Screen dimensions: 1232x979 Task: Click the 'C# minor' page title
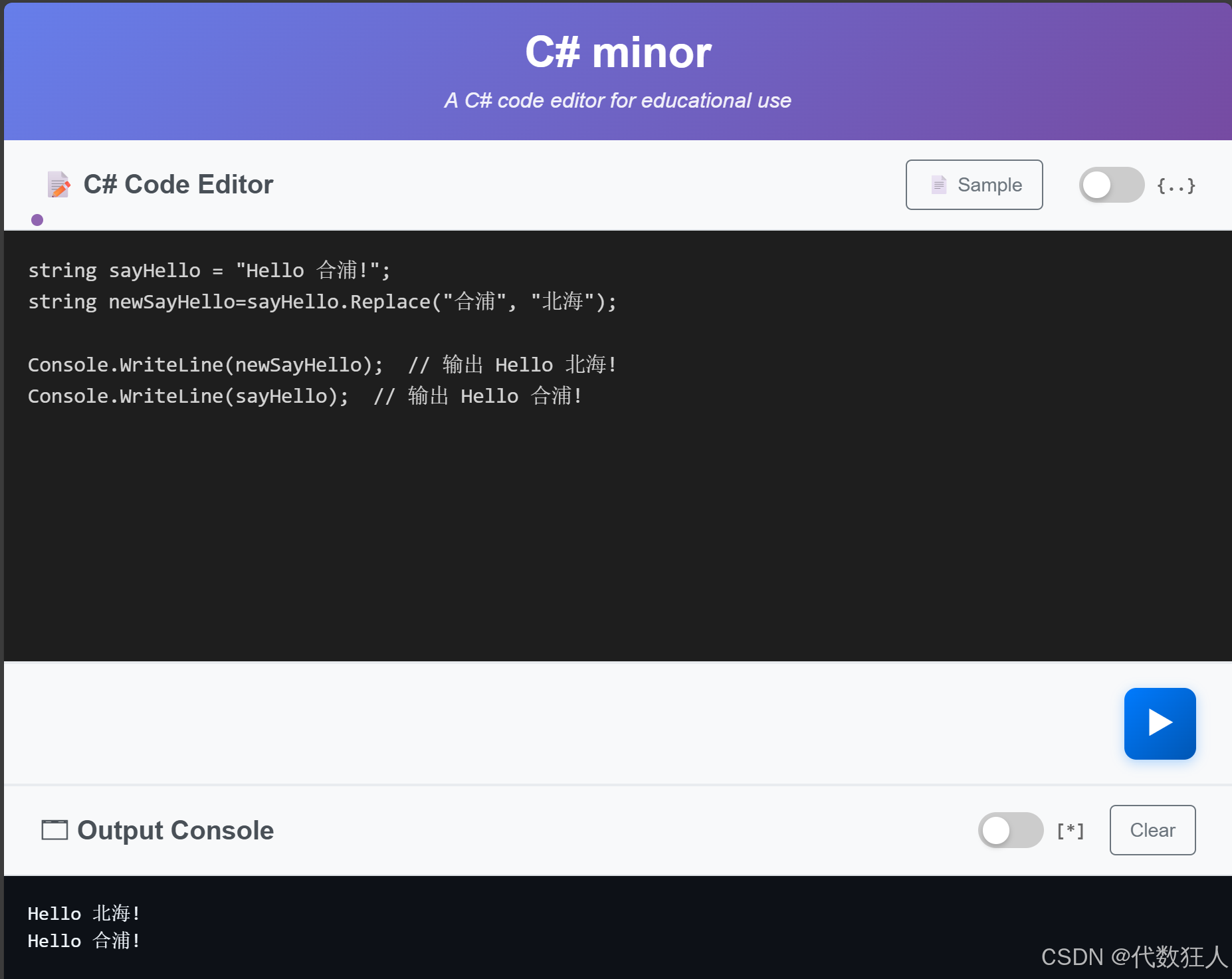click(618, 52)
